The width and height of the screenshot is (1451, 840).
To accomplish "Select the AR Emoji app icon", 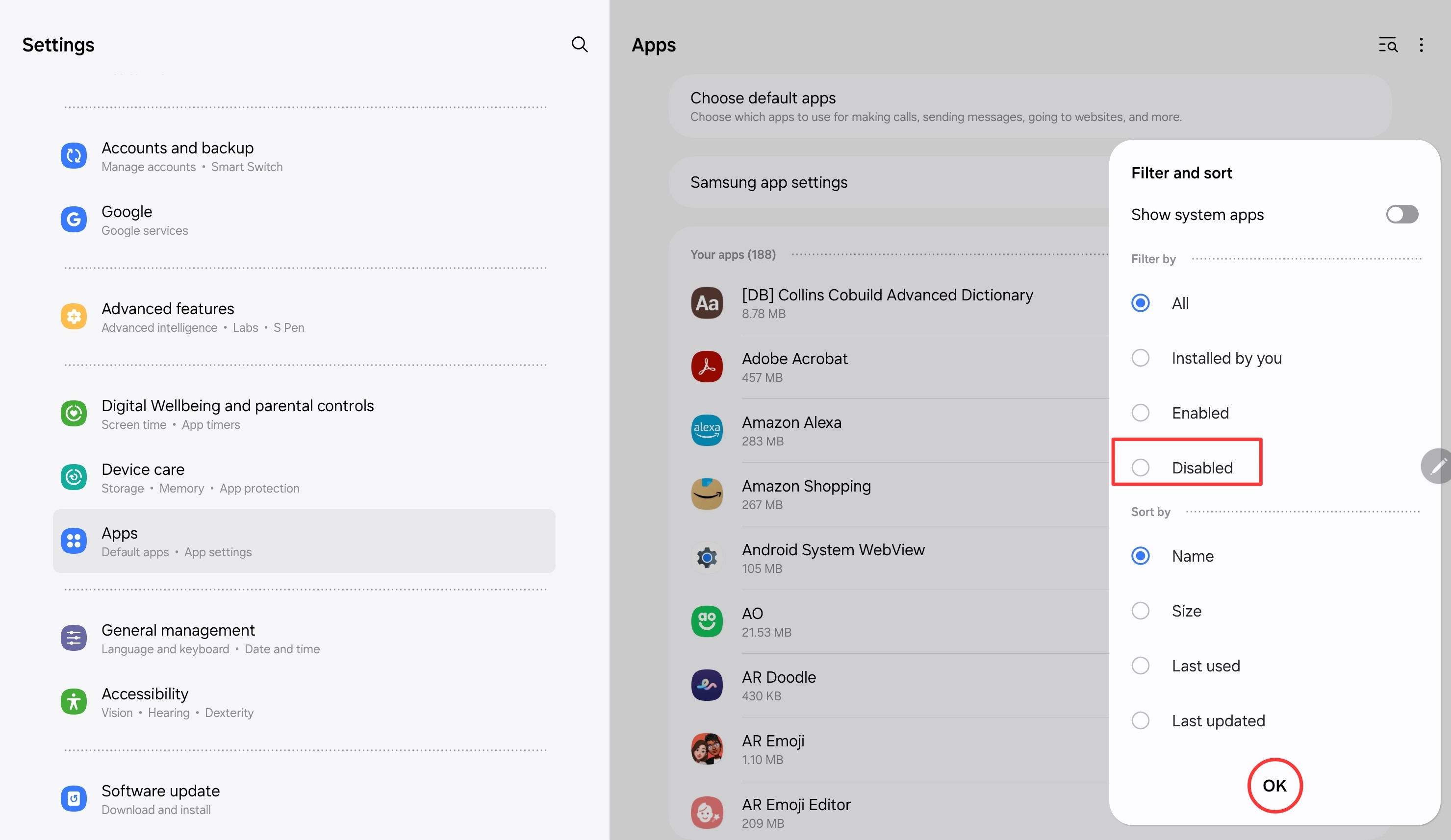I will 707,748.
